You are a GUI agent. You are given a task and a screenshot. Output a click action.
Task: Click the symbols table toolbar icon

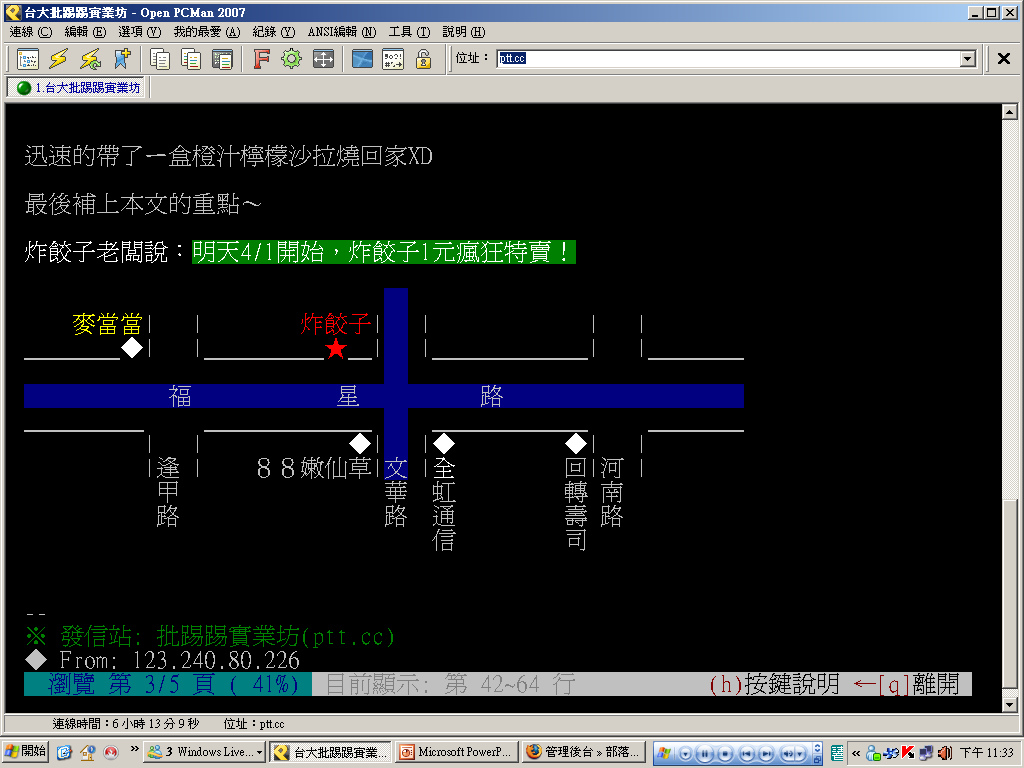[x=393, y=59]
